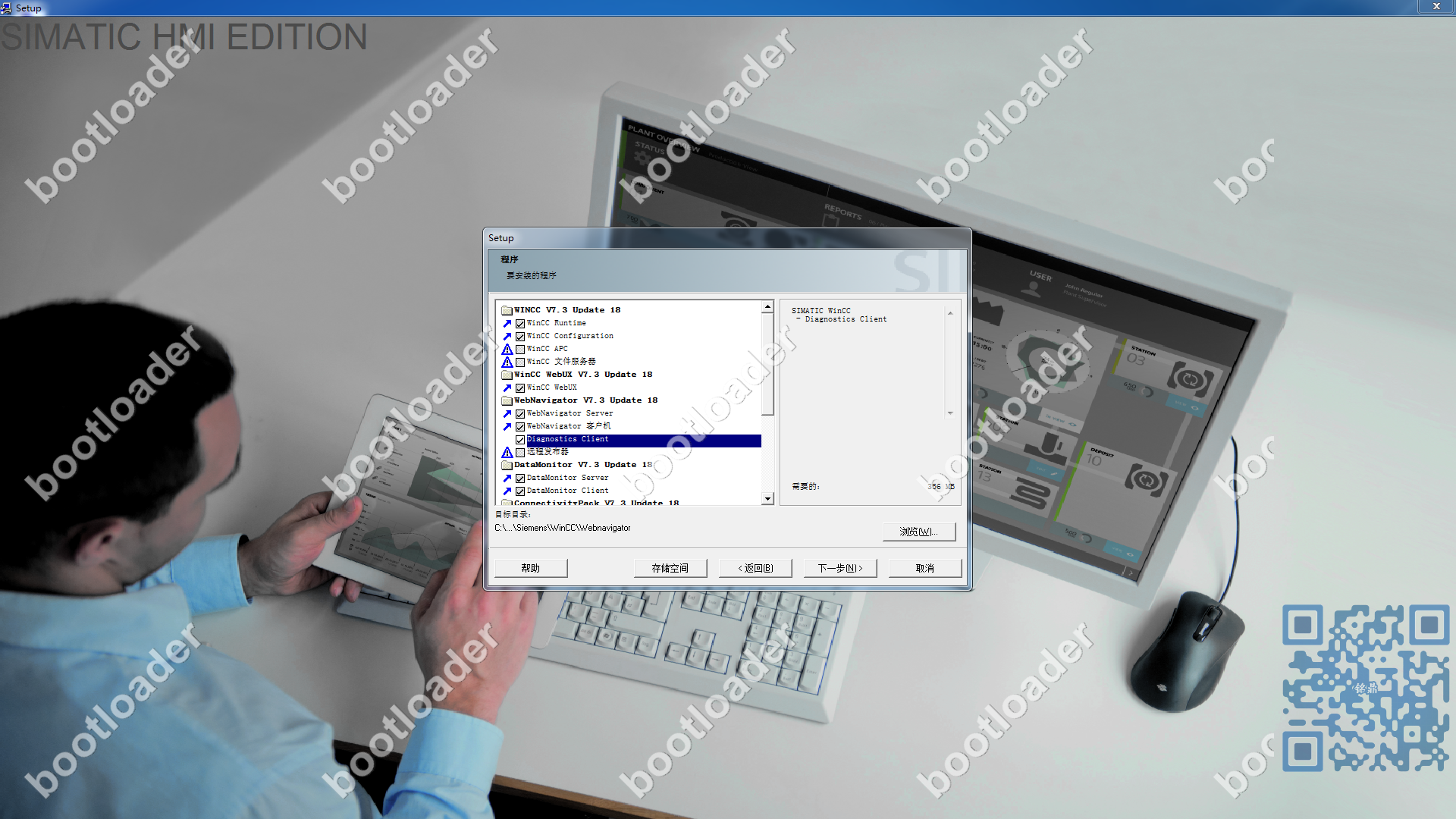Select the DataMonitor V7.3 Update 18 group
The image size is (1456, 819).
[583, 465]
